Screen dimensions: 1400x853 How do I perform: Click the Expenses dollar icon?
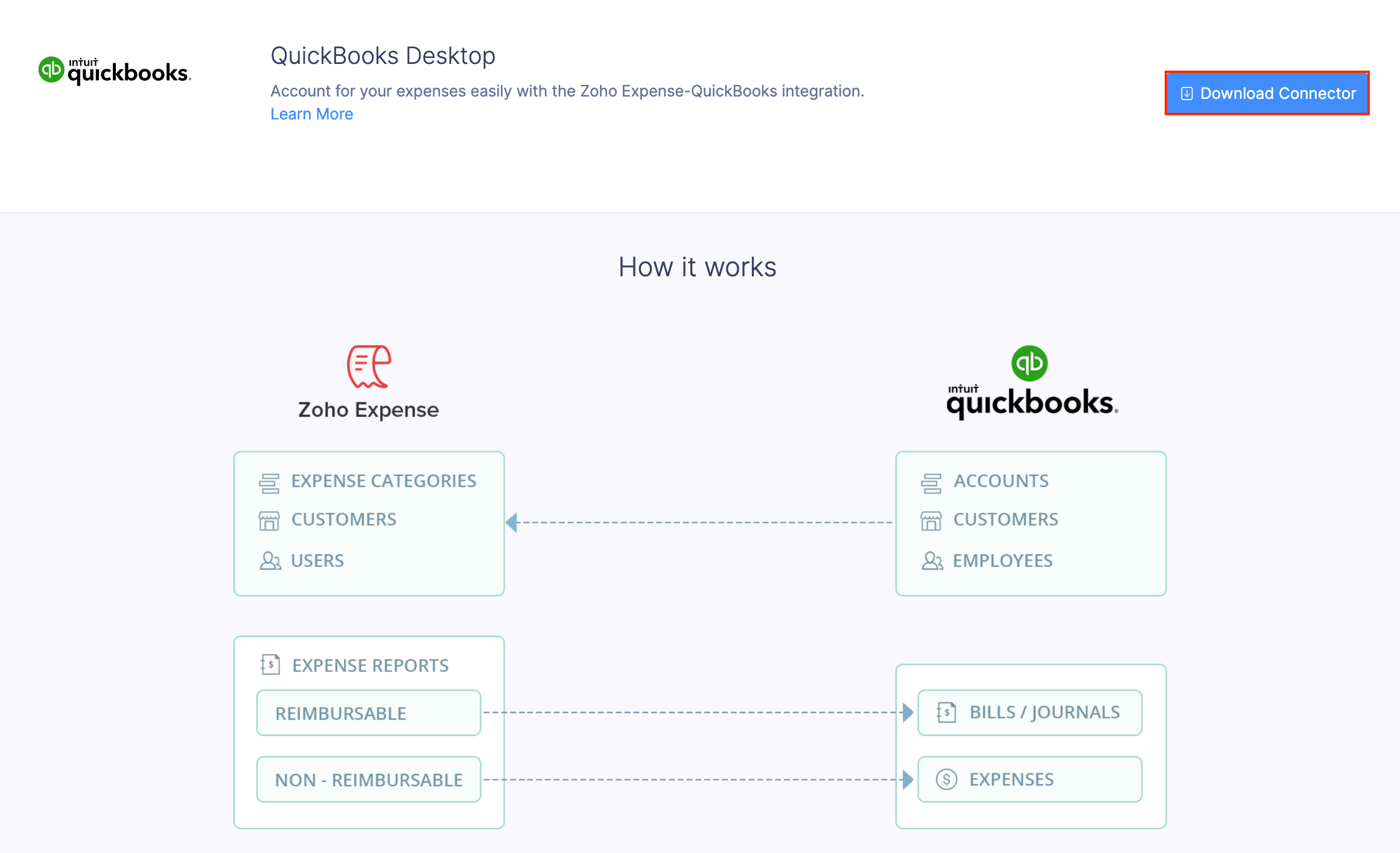(x=946, y=779)
